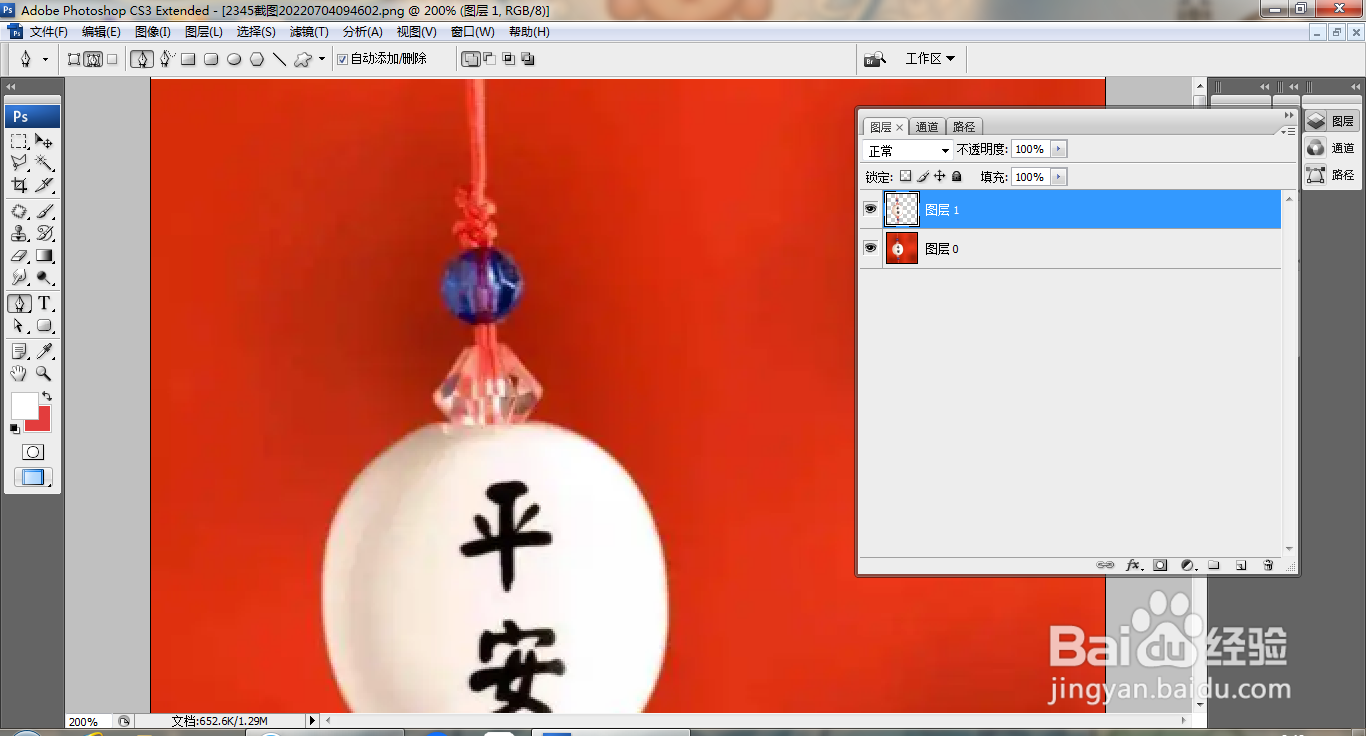Click the foreground color swatch
This screenshot has height=736, width=1366.
coord(24,405)
